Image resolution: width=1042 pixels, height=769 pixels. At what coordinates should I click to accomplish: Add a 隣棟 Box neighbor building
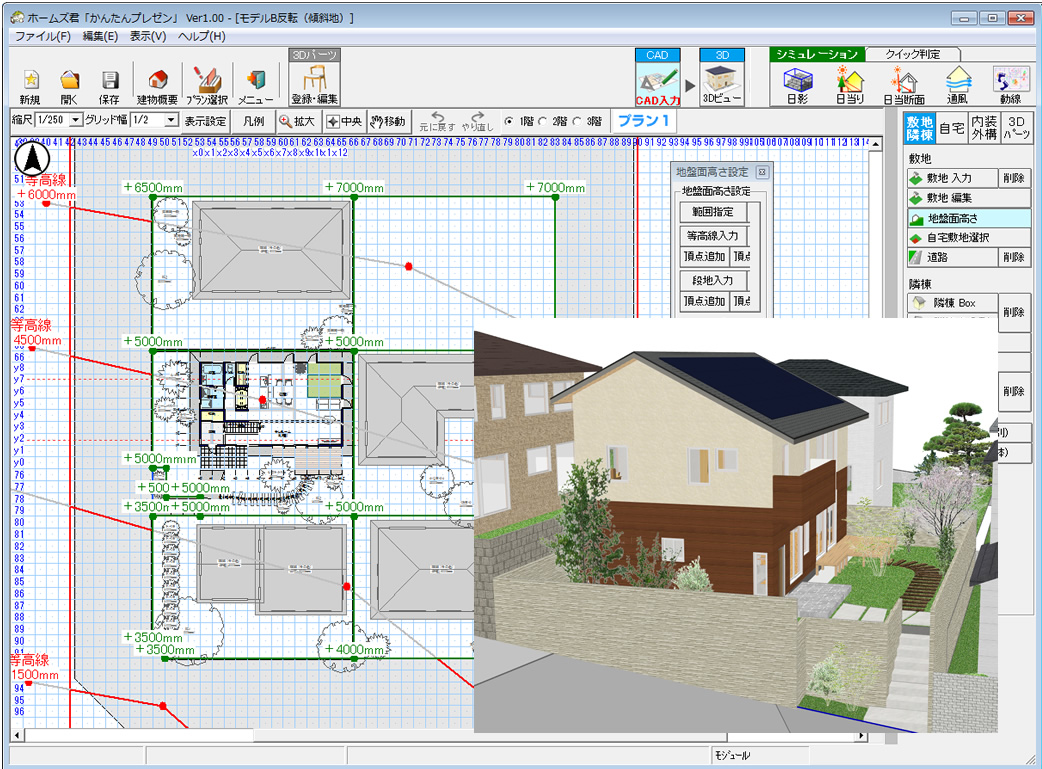[x=952, y=303]
